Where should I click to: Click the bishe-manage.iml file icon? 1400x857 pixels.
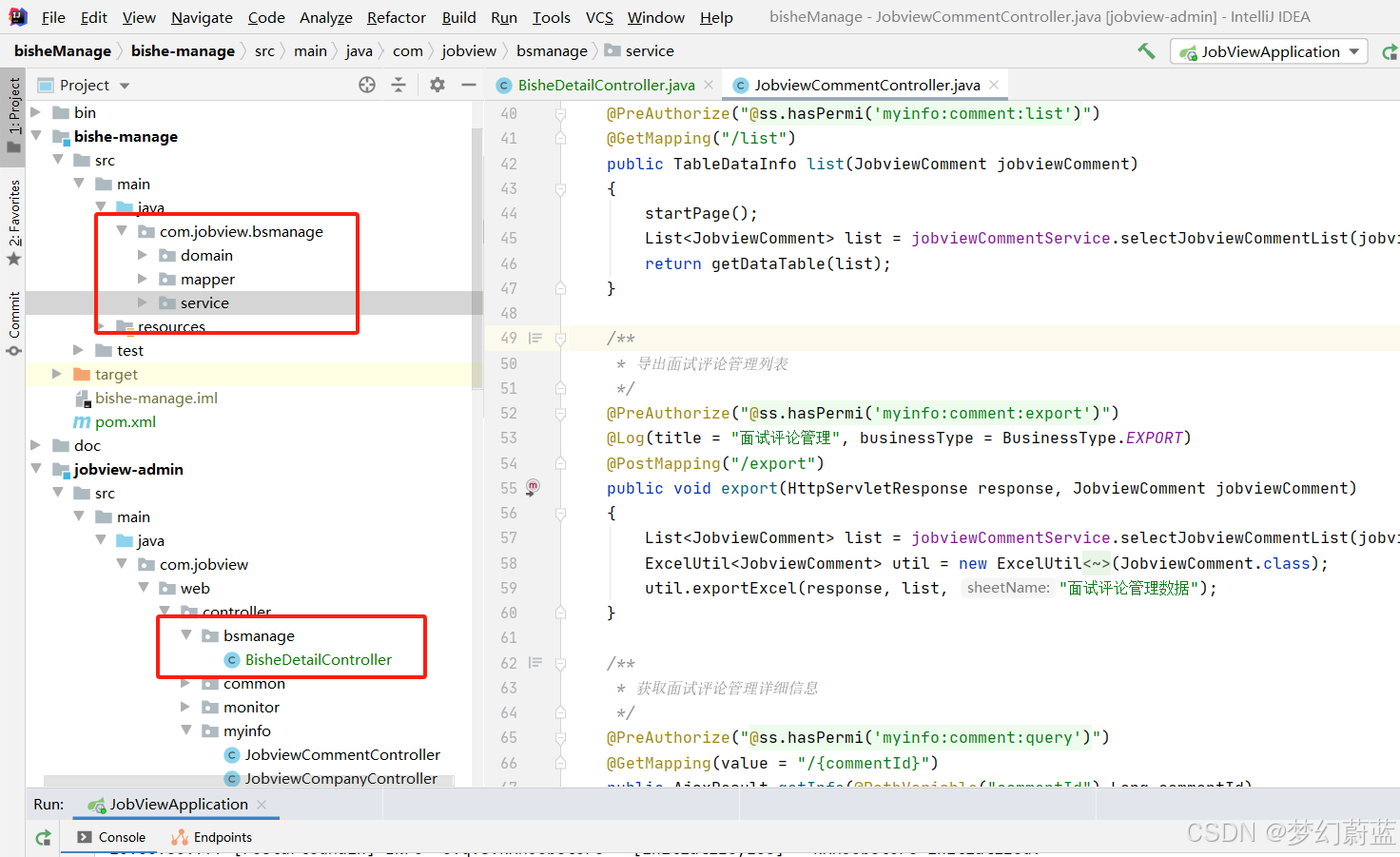[x=82, y=399]
